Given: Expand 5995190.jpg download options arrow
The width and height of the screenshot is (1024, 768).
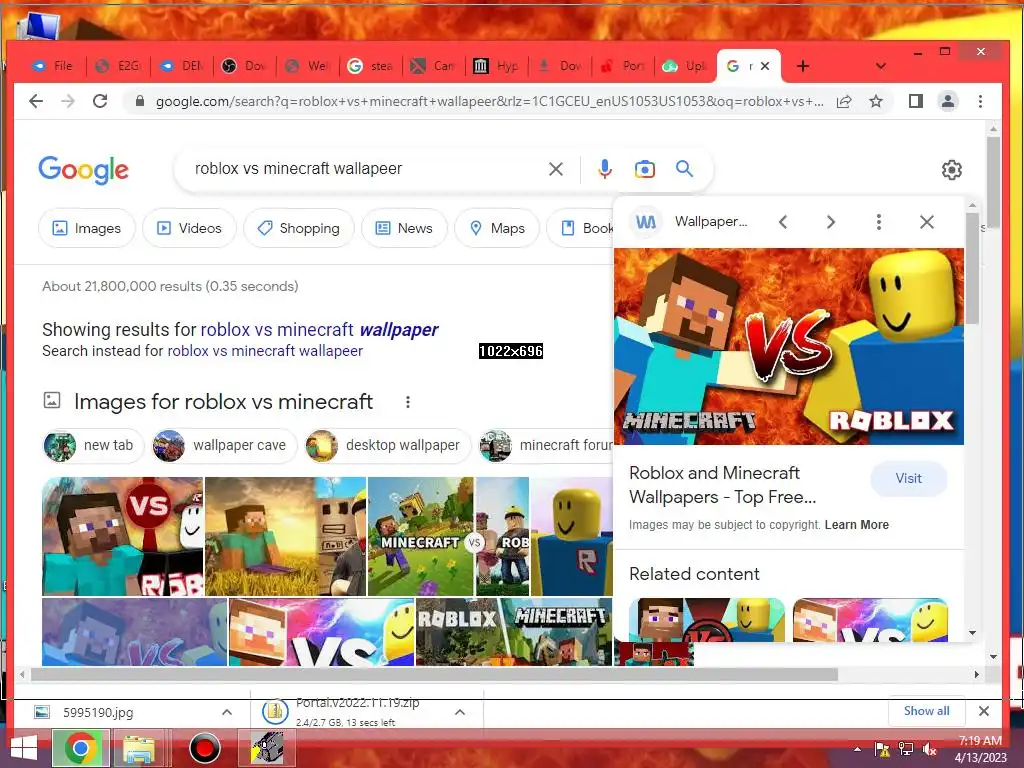Looking at the screenshot, I should [x=227, y=712].
